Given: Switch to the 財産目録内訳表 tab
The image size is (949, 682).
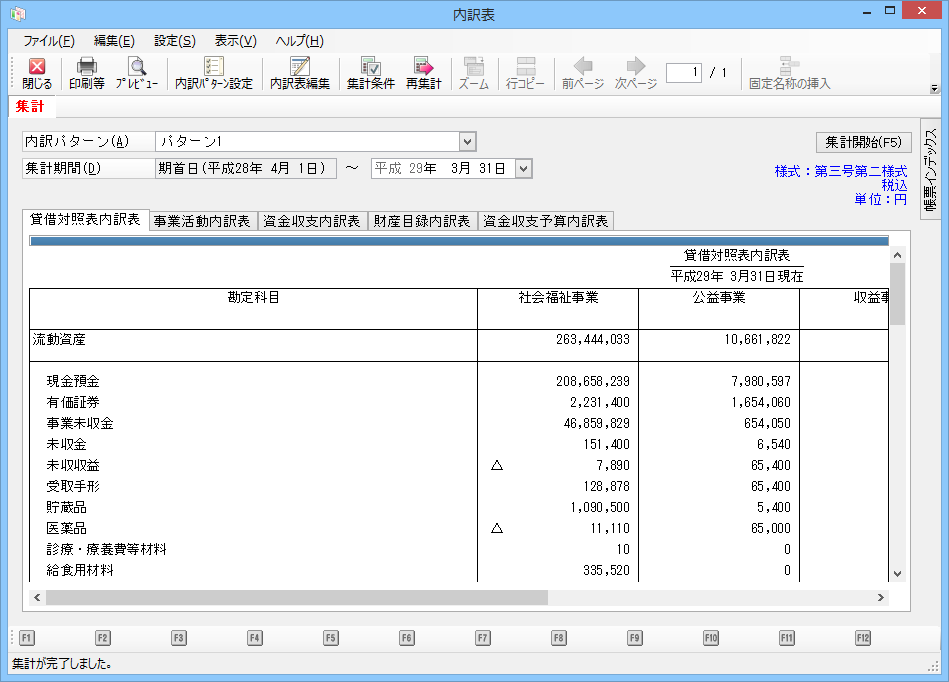Looking at the screenshot, I should tap(422, 221).
